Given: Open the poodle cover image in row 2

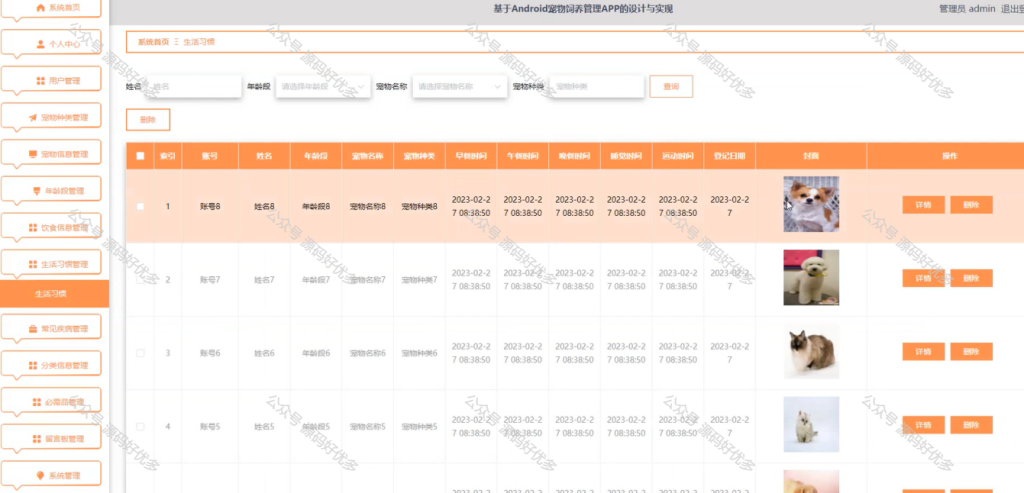Looking at the screenshot, I should (811, 278).
